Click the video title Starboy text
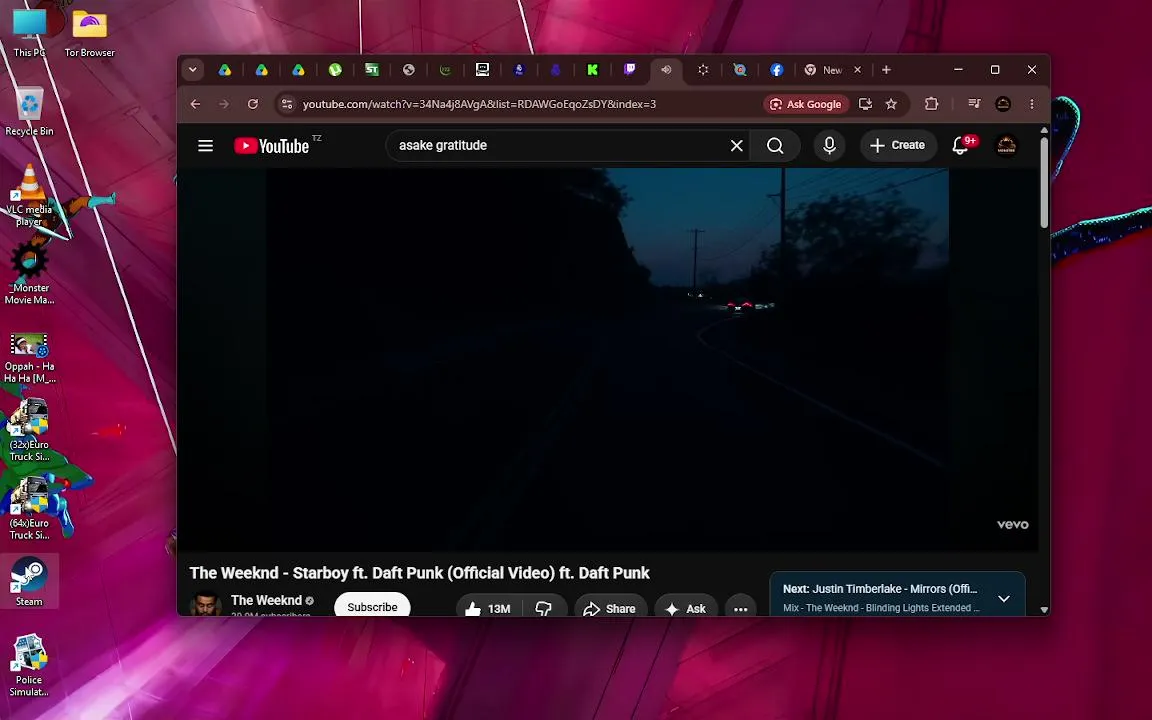The width and height of the screenshot is (1152, 720). 420,573
